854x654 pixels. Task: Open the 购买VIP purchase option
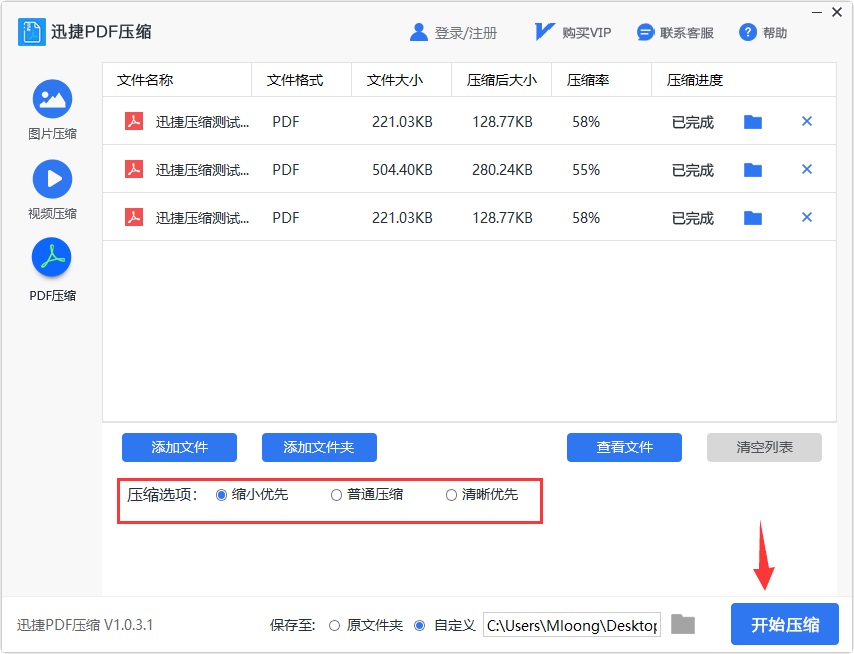(572, 33)
